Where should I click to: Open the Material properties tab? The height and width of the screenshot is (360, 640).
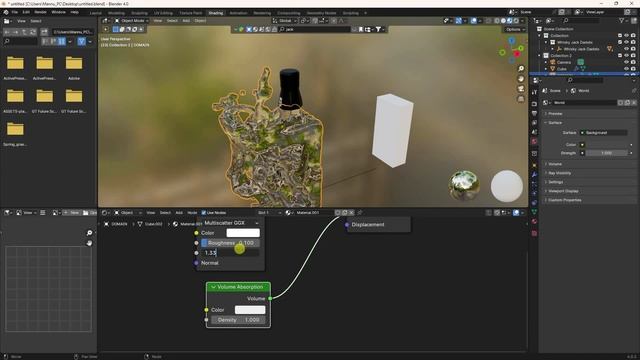point(534,221)
